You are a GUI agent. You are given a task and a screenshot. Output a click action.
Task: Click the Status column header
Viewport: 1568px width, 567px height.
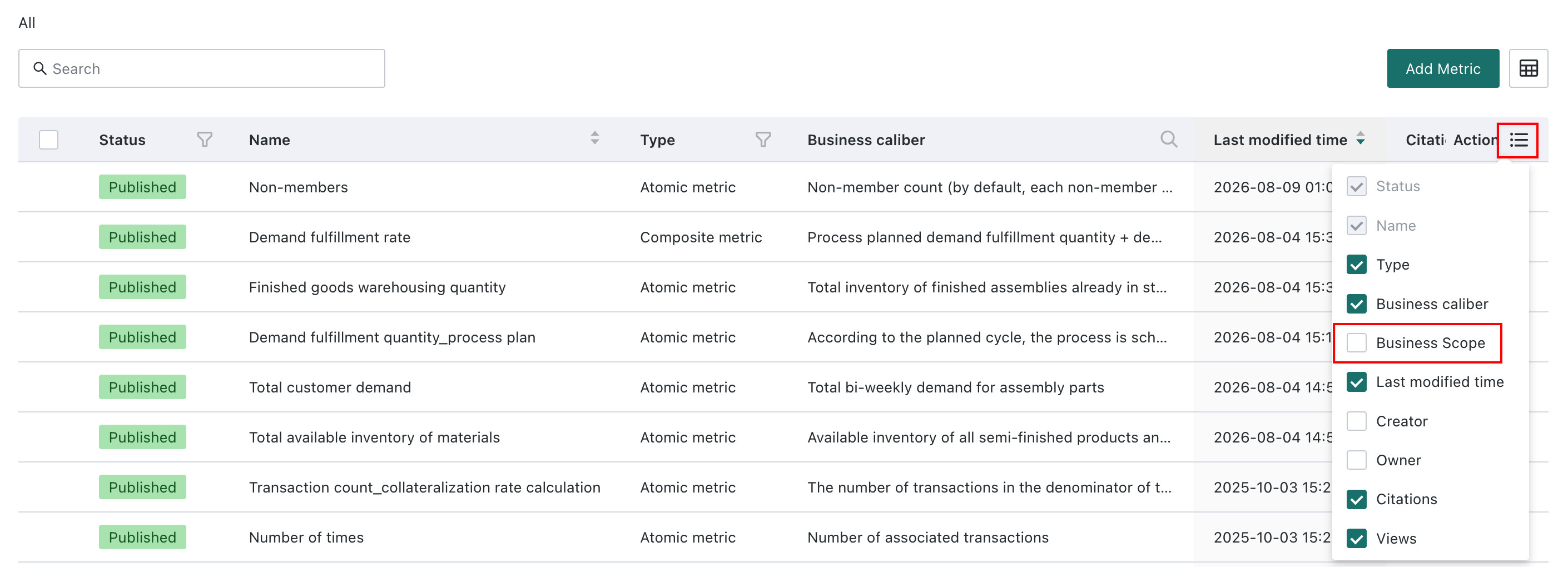click(122, 140)
